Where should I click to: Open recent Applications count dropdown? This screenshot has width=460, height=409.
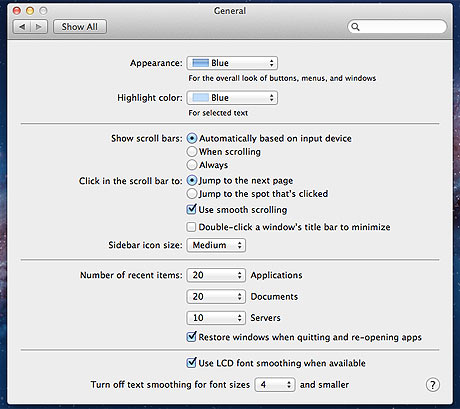coord(216,275)
